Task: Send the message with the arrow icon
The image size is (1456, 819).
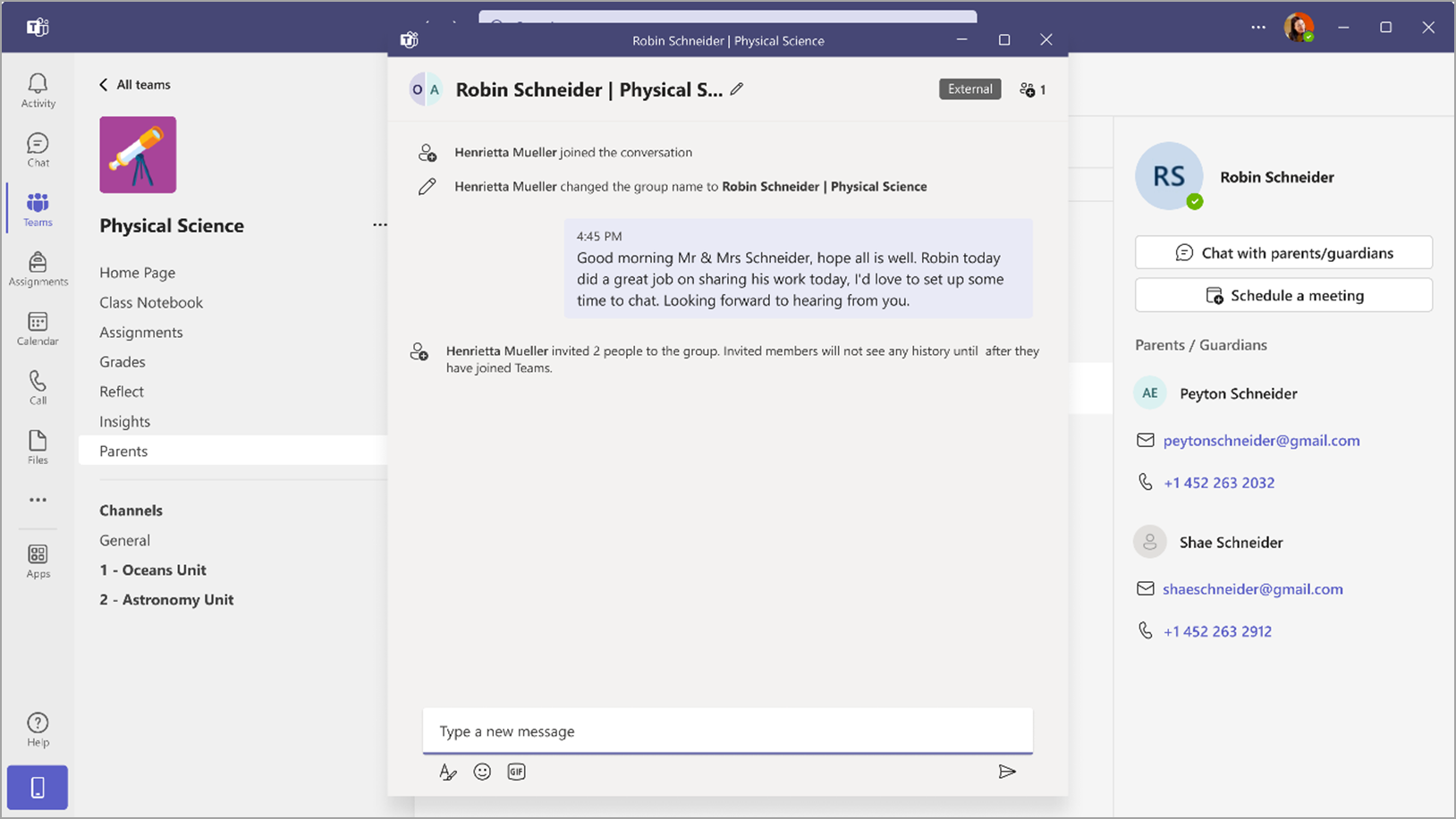Action: [x=1007, y=772]
